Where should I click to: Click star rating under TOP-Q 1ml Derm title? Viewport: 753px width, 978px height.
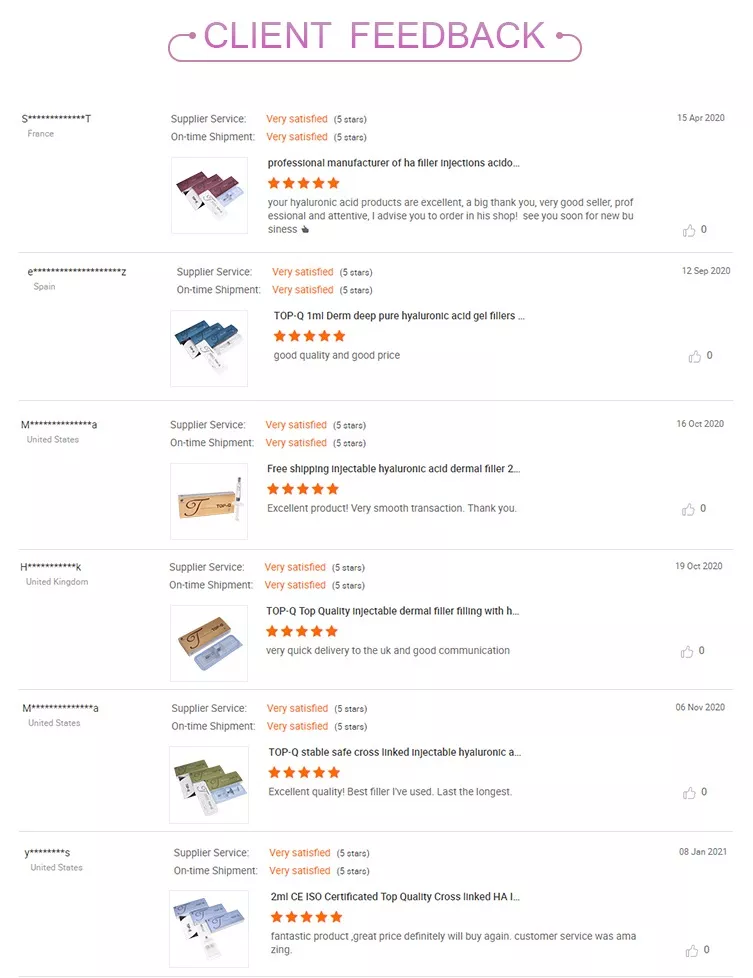[x=309, y=336]
